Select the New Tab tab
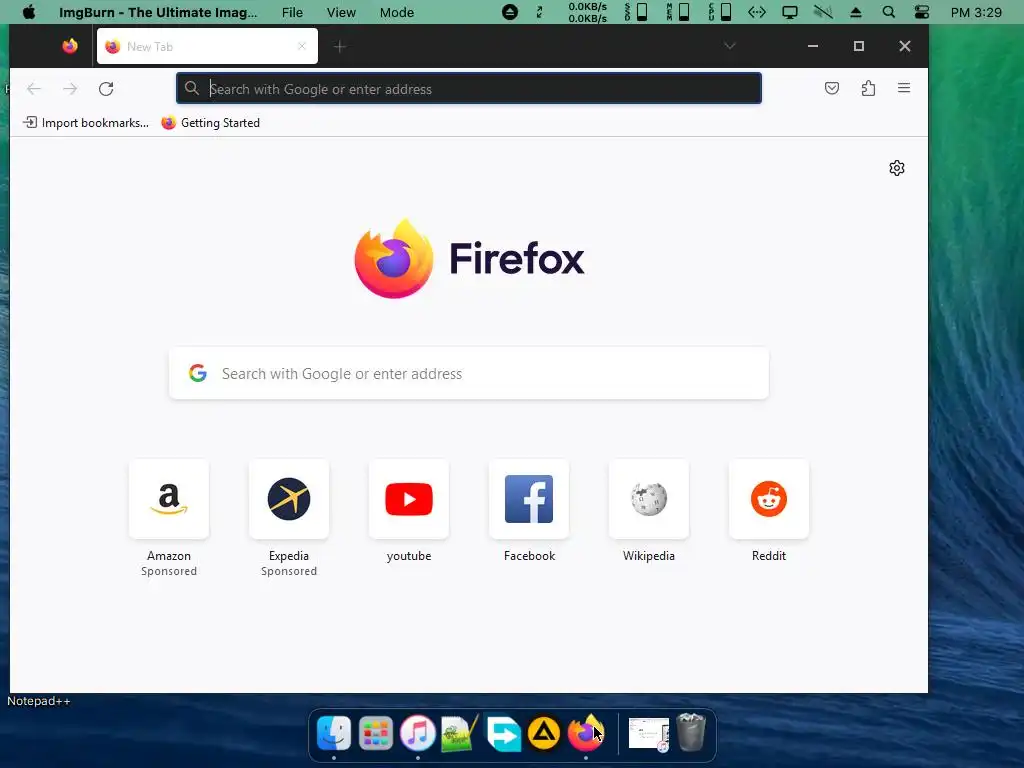This screenshot has height=768, width=1024. tap(207, 46)
